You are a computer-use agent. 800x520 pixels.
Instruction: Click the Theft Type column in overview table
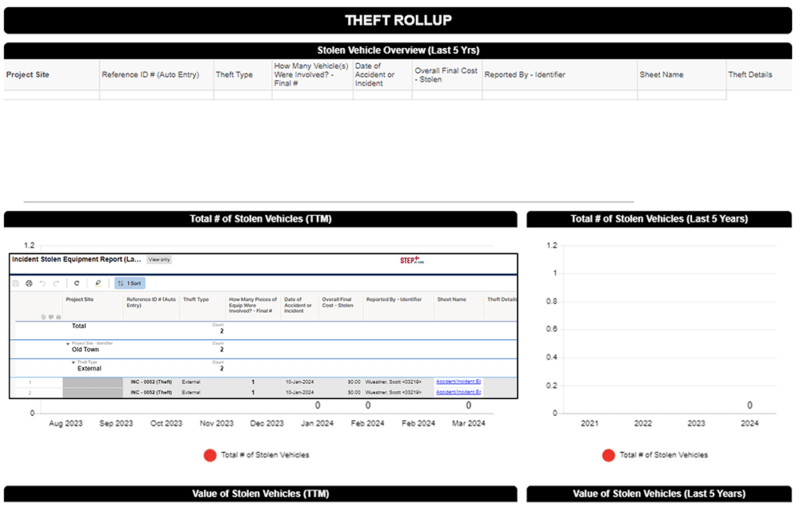[x=234, y=75]
